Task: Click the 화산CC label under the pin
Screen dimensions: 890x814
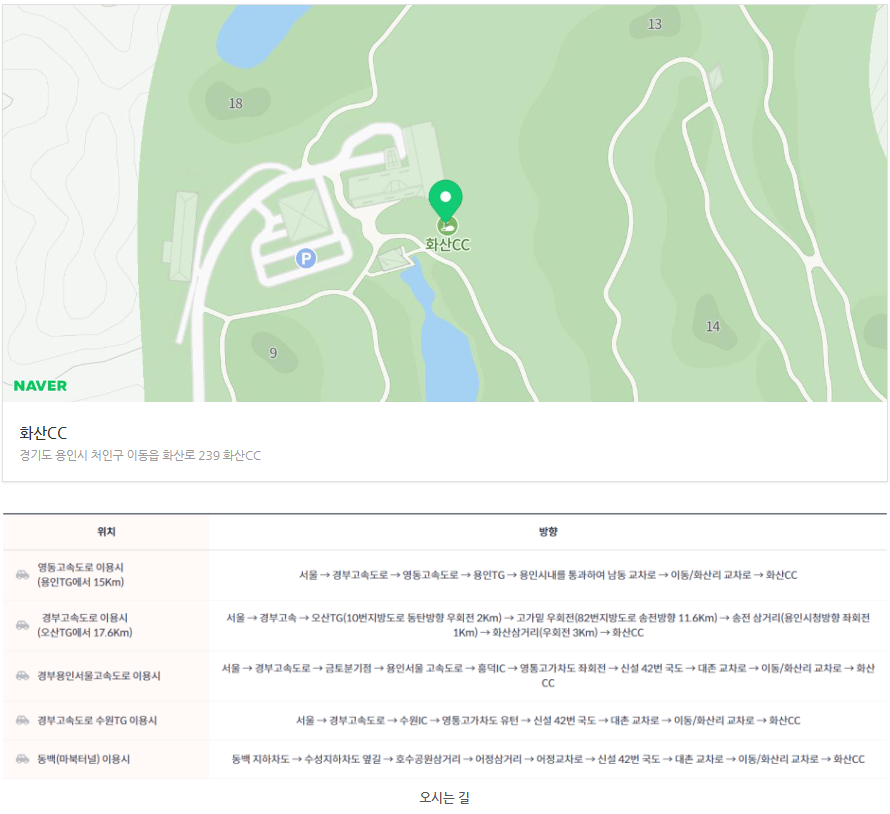Action: [447, 245]
